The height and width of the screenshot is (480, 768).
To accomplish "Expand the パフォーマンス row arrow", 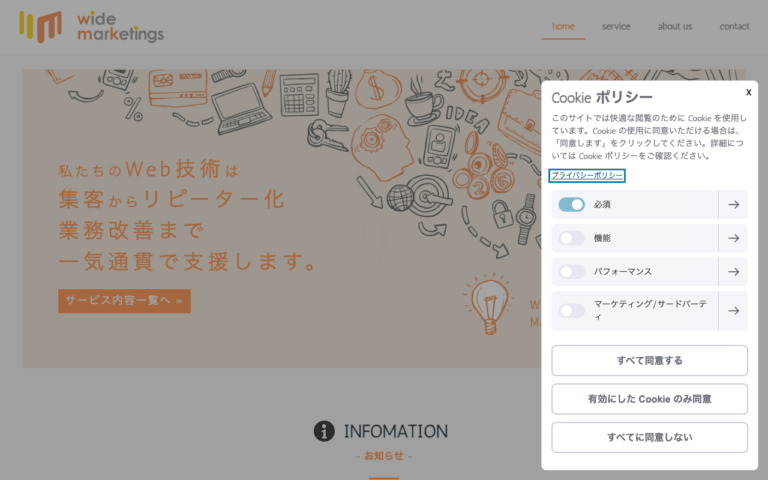I will (x=733, y=271).
